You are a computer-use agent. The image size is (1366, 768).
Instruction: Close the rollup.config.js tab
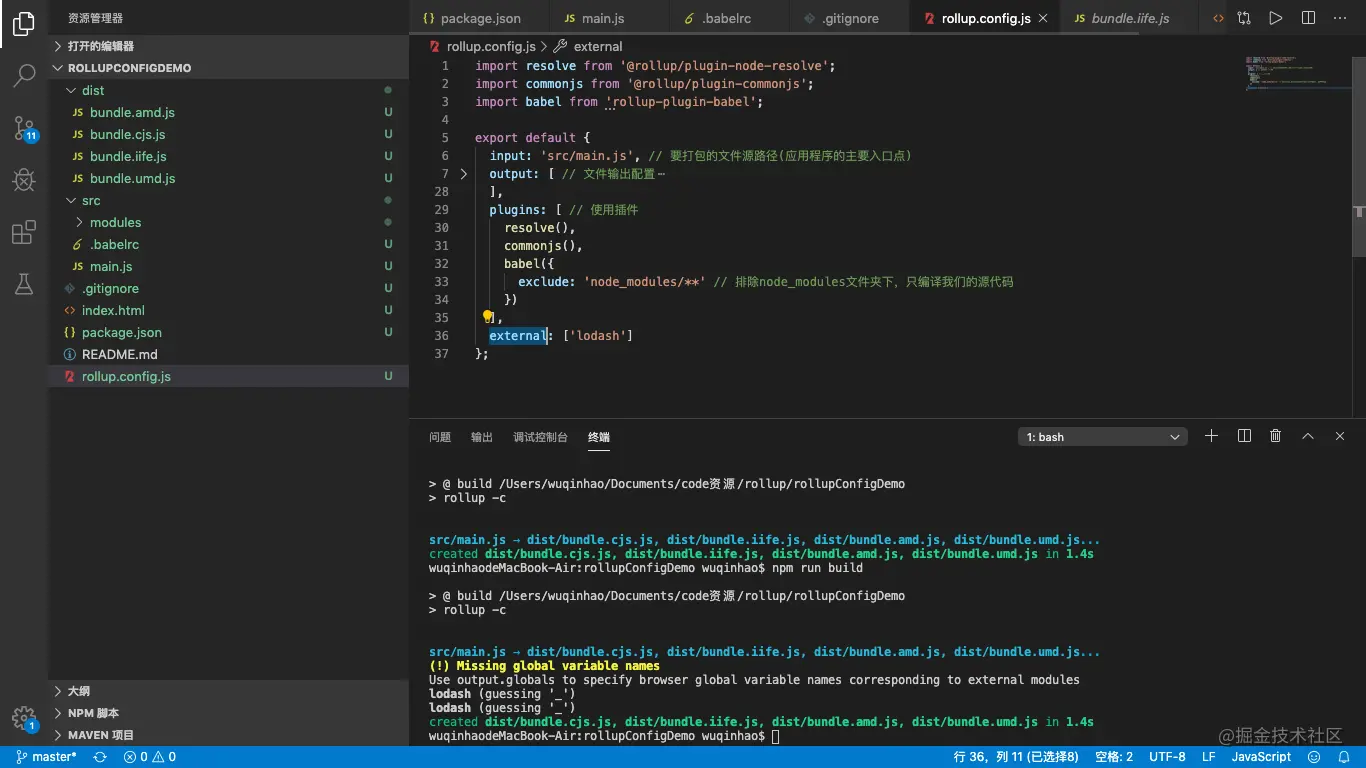click(x=1044, y=18)
